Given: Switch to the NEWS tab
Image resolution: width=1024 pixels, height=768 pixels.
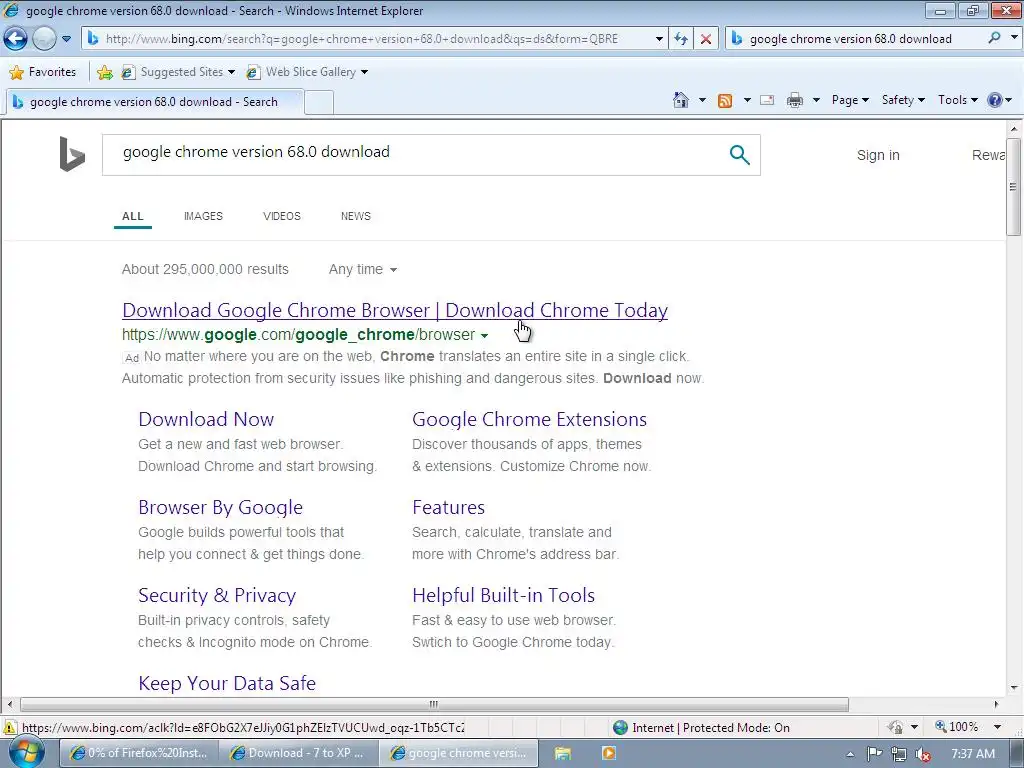Looking at the screenshot, I should [355, 216].
